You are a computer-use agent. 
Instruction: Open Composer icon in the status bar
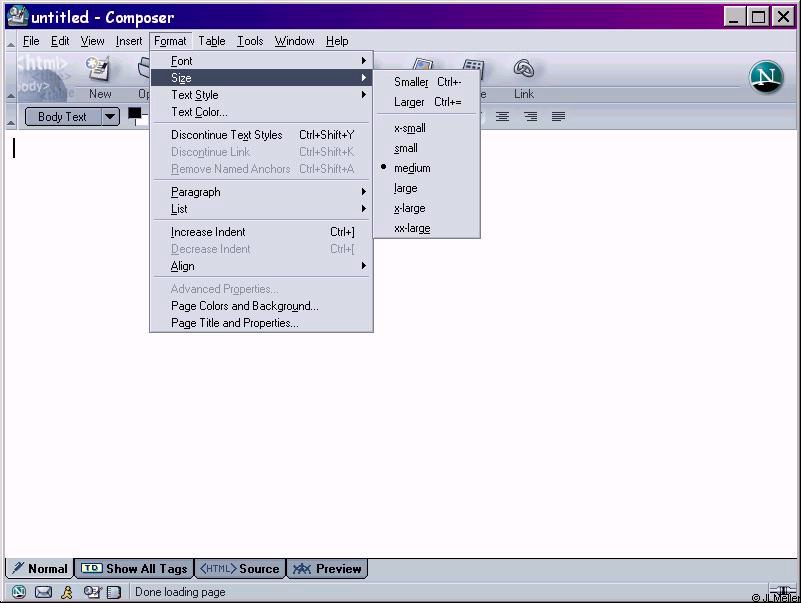click(92, 592)
